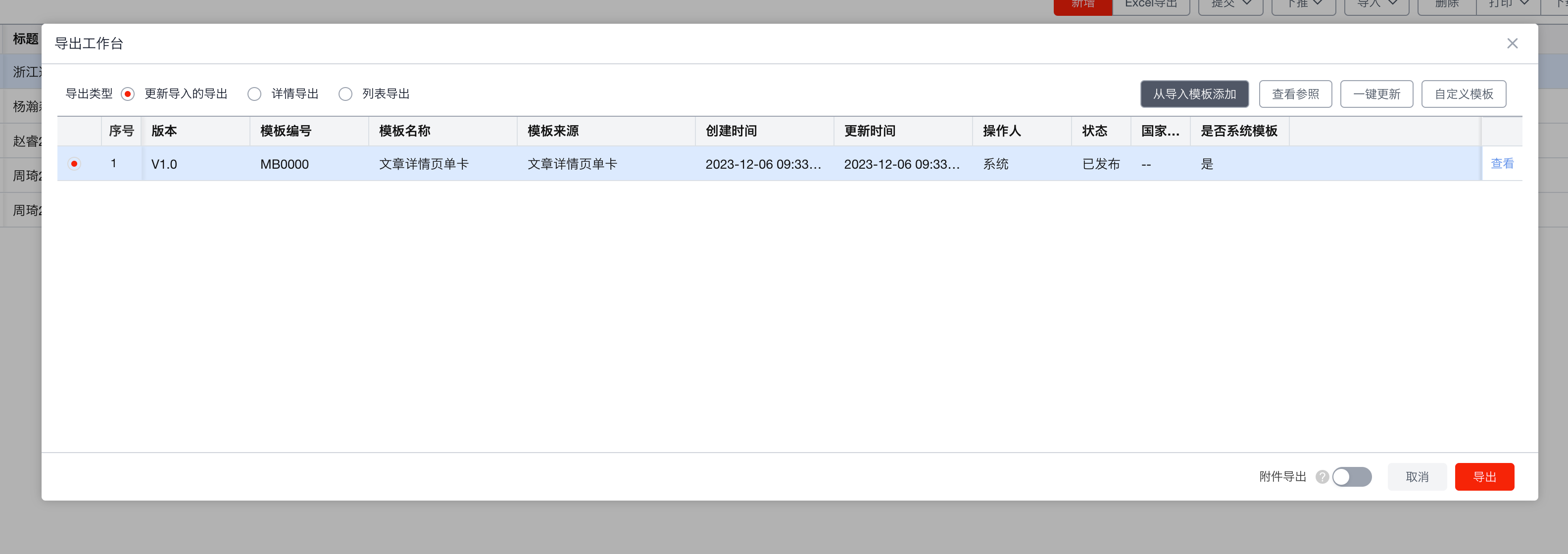Screen dimensions: 1568x554
Task: Click the 查看参照 button
Action: point(1295,93)
